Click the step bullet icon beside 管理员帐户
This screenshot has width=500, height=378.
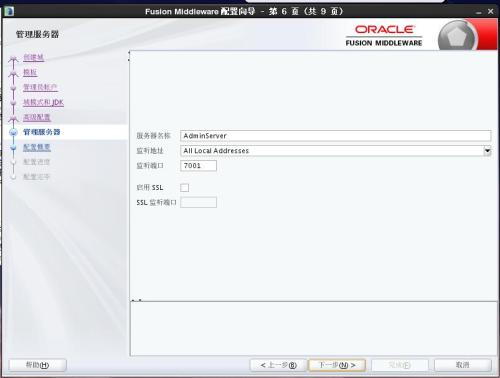[13, 88]
